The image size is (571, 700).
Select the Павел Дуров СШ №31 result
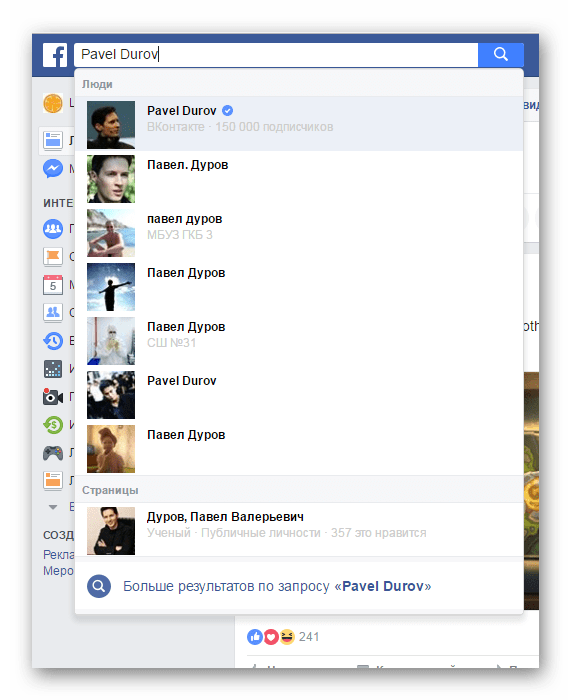tap(299, 341)
